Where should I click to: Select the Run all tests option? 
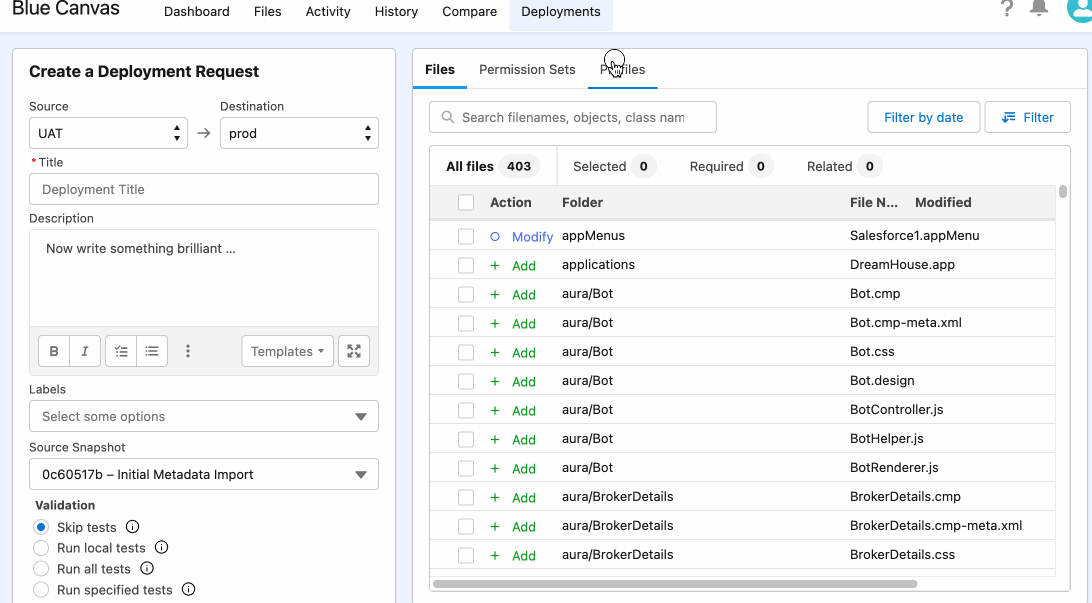click(41, 569)
